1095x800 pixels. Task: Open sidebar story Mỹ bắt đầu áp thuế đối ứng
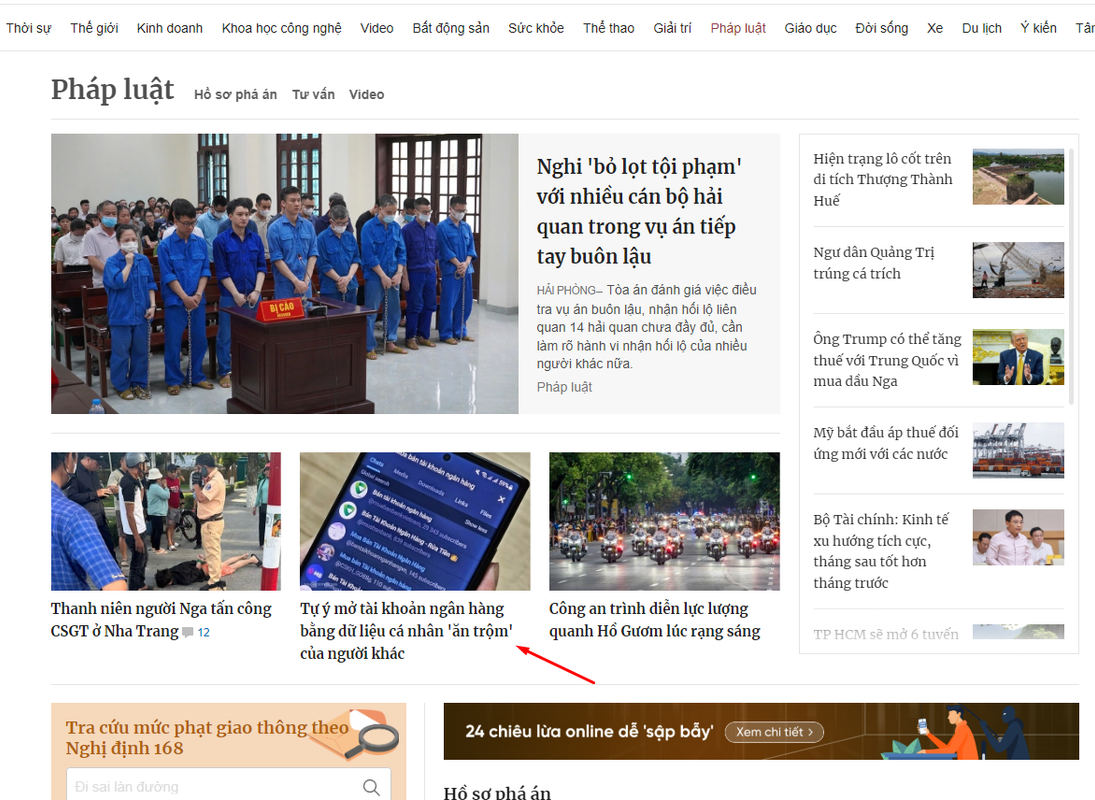885,443
